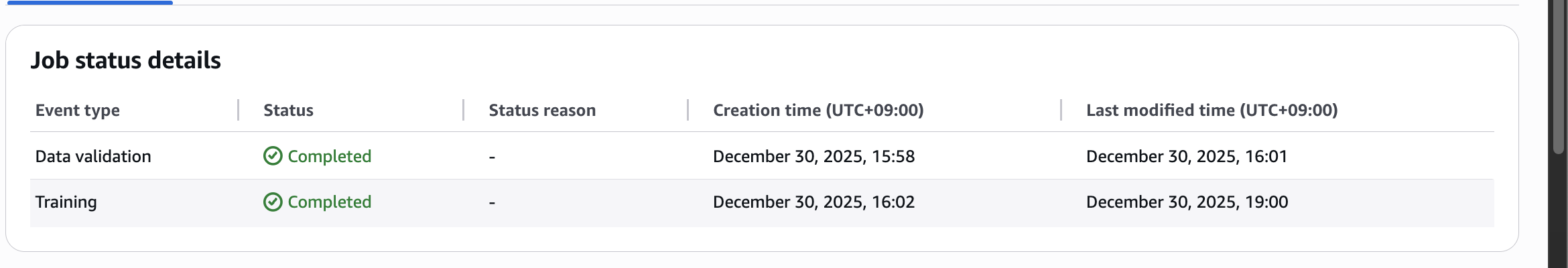This screenshot has width=1568, height=268.
Task: Select the Data validation event row
Action: coord(93,156)
